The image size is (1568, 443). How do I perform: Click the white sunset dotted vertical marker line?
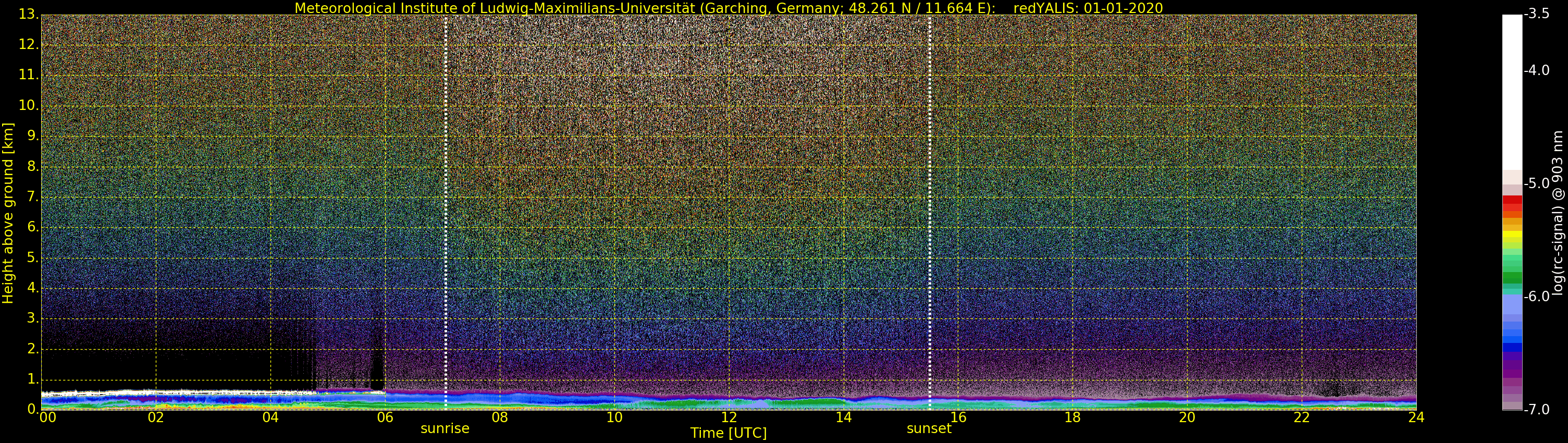click(x=930, y=212)
